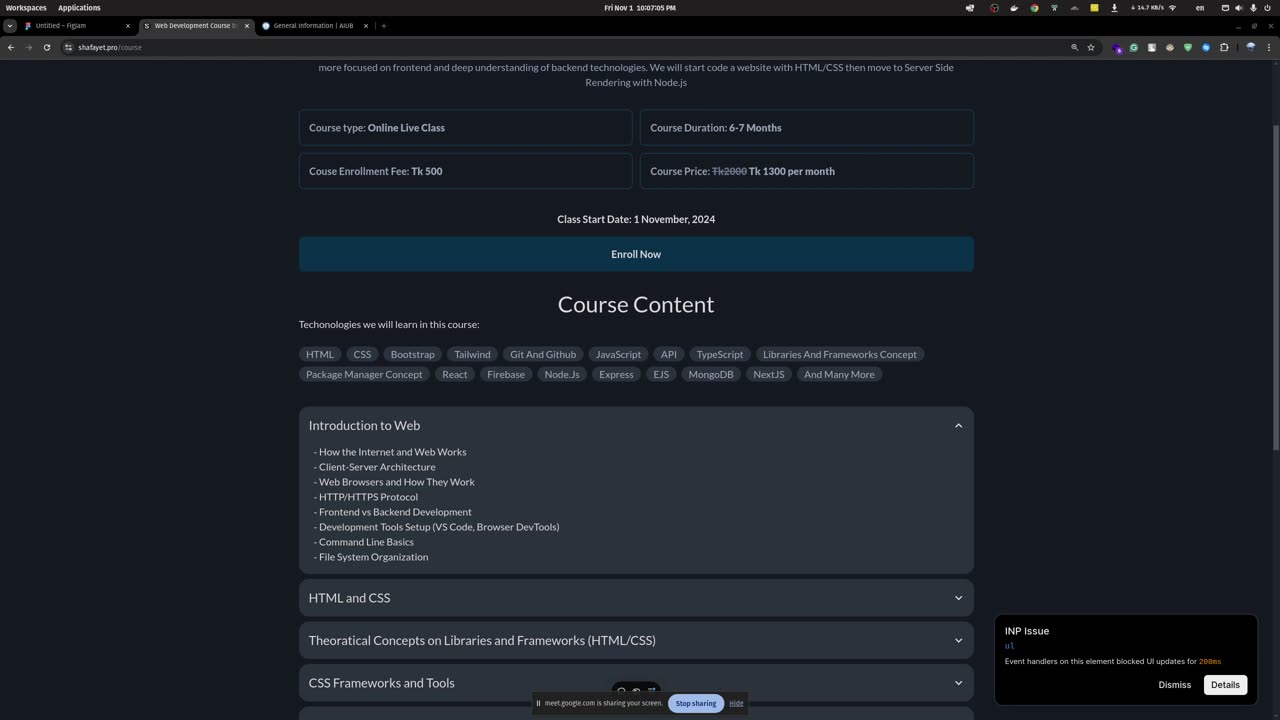This screenshot has height=720, width=1280.
Task: Click the Enroll Now button
Action: pos(636,254)
